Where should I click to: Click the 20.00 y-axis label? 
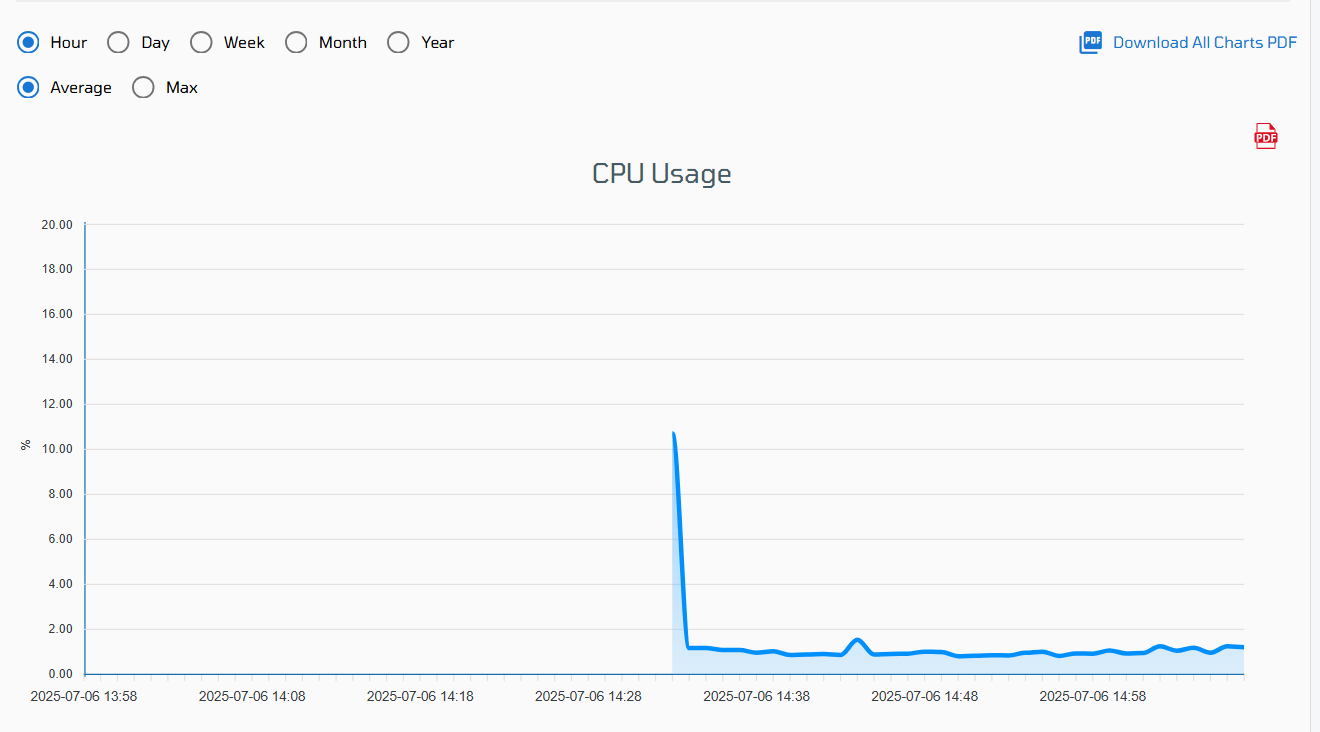[57, 224]
